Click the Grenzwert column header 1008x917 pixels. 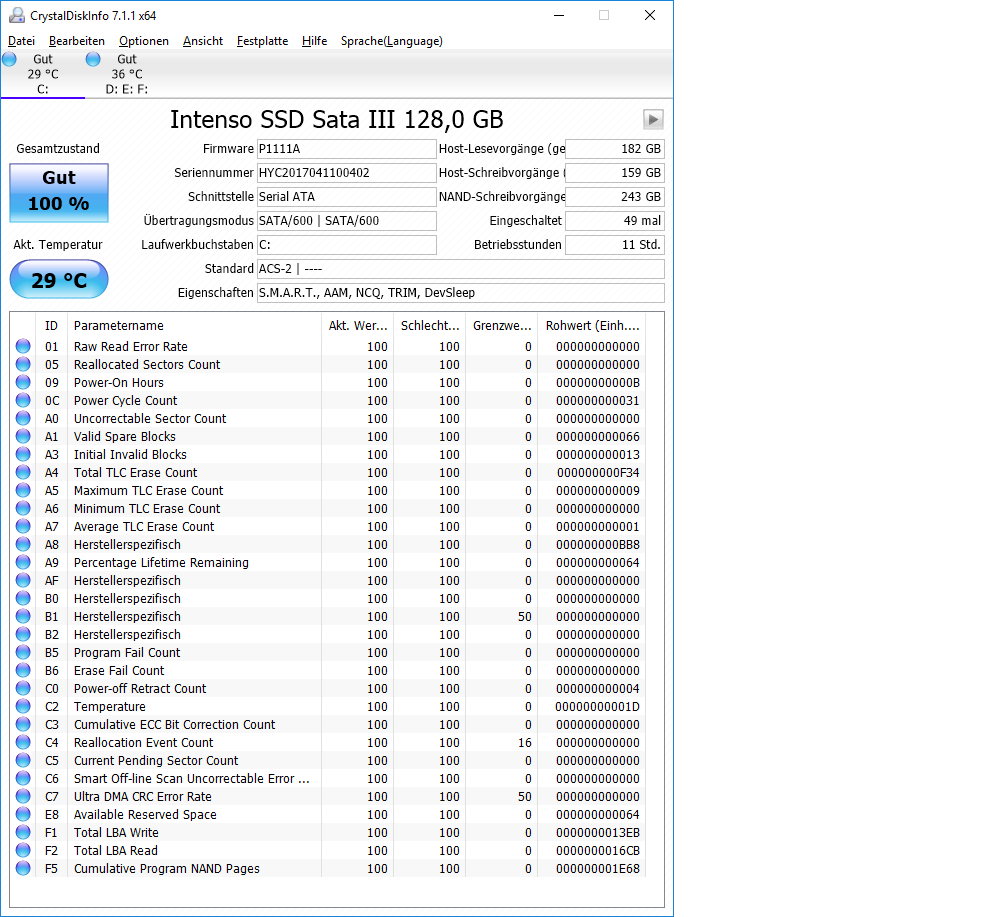(501, 325)
